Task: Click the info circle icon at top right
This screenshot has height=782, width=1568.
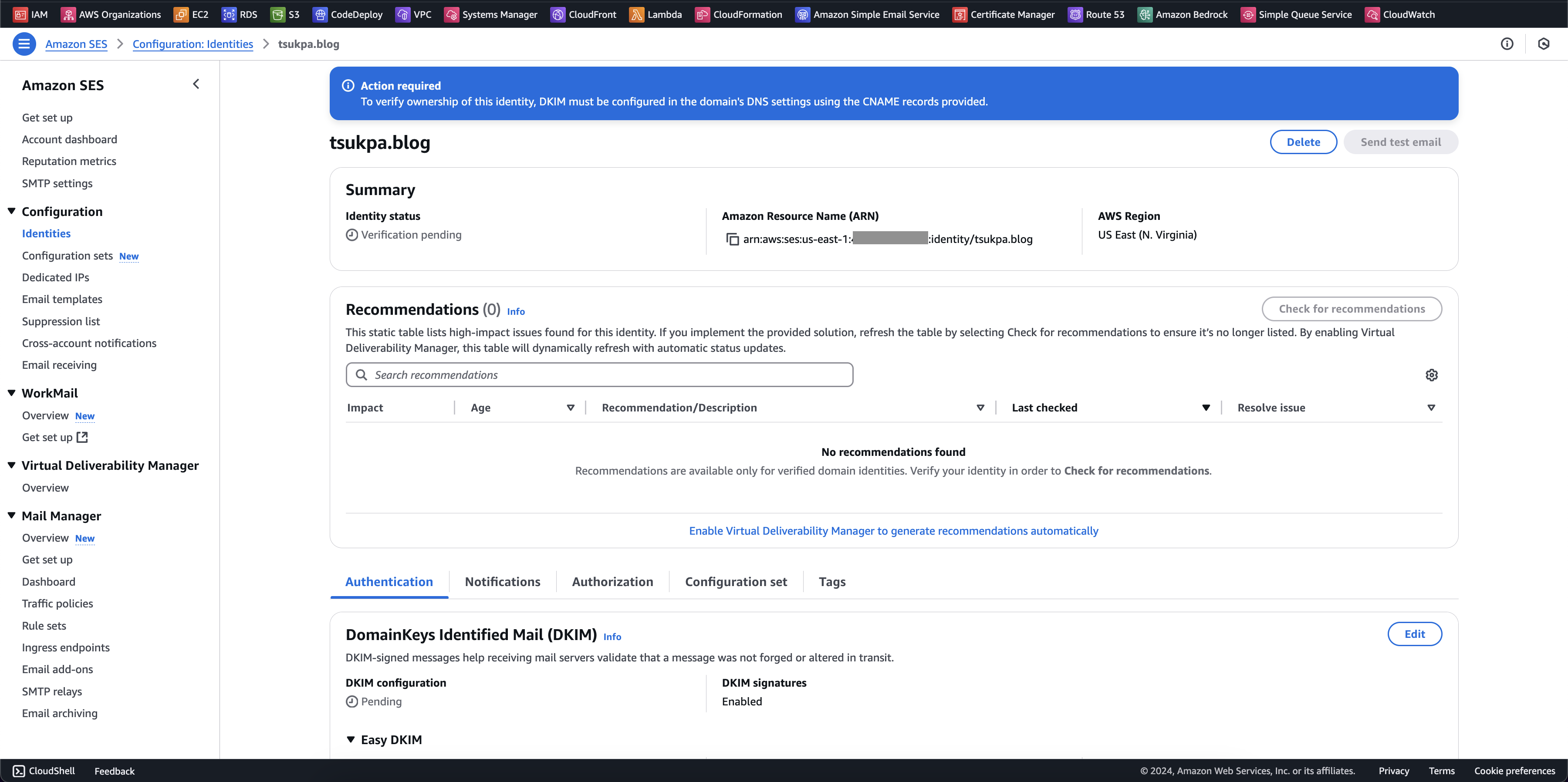Action: coord(1507,44)
